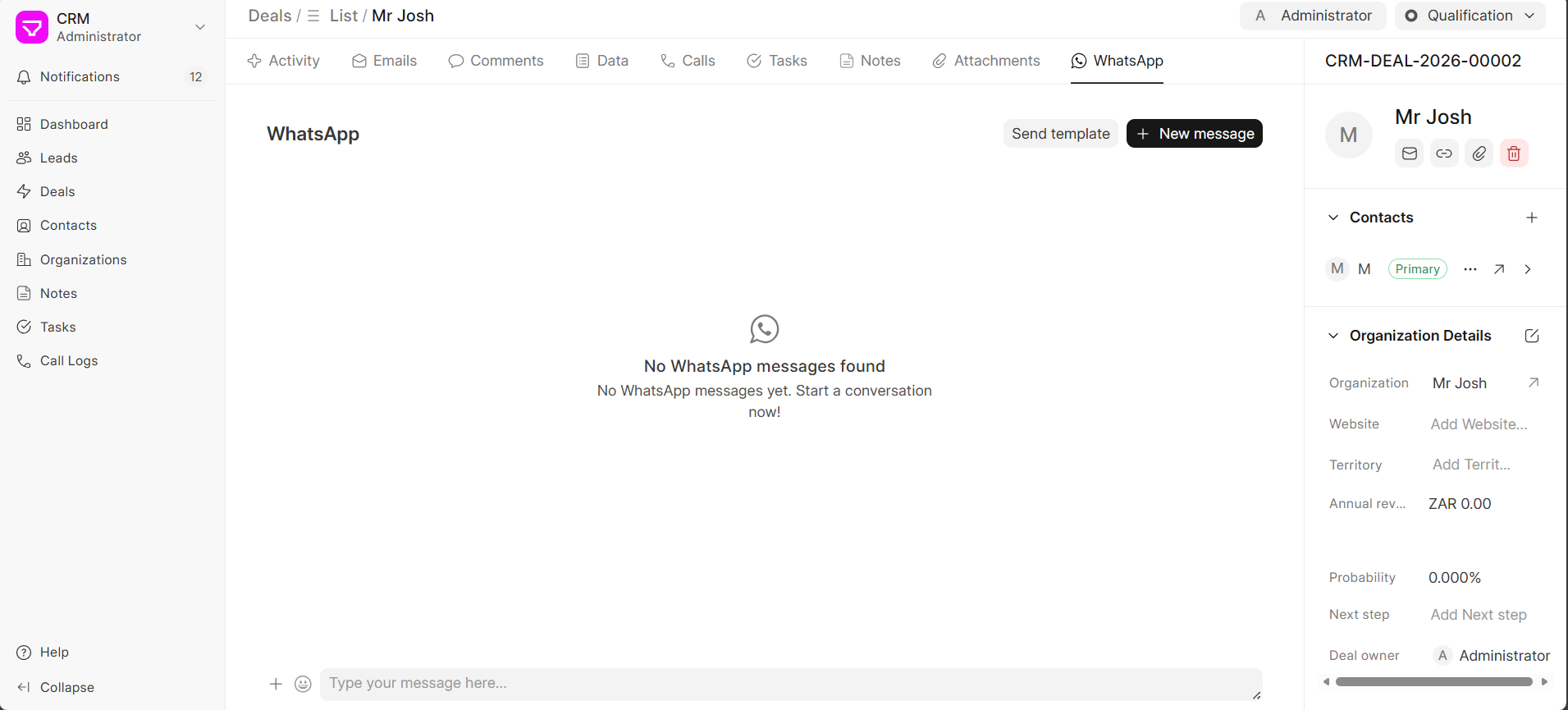Expand the CRM Administrator workspace menu
Screen dimensions: 1568x710
(x=199, y=27)
